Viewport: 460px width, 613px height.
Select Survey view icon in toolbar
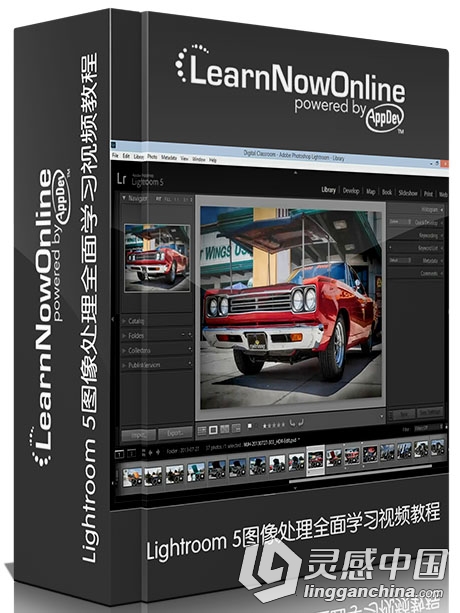coord(236,428)
